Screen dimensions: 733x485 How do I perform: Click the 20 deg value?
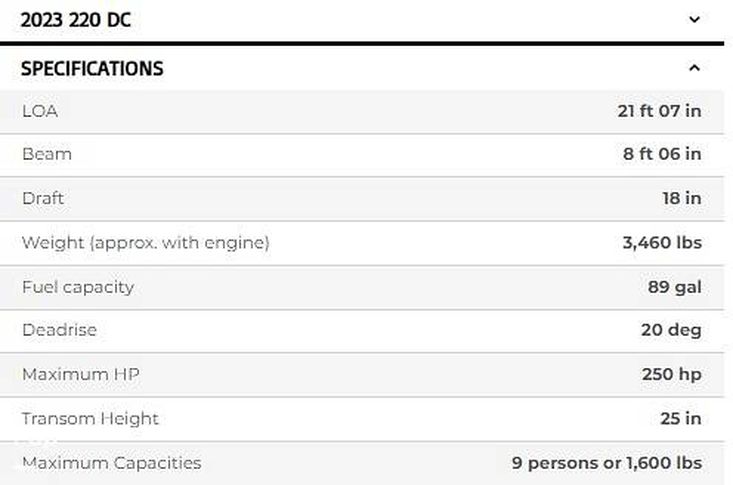coord(671,330)
